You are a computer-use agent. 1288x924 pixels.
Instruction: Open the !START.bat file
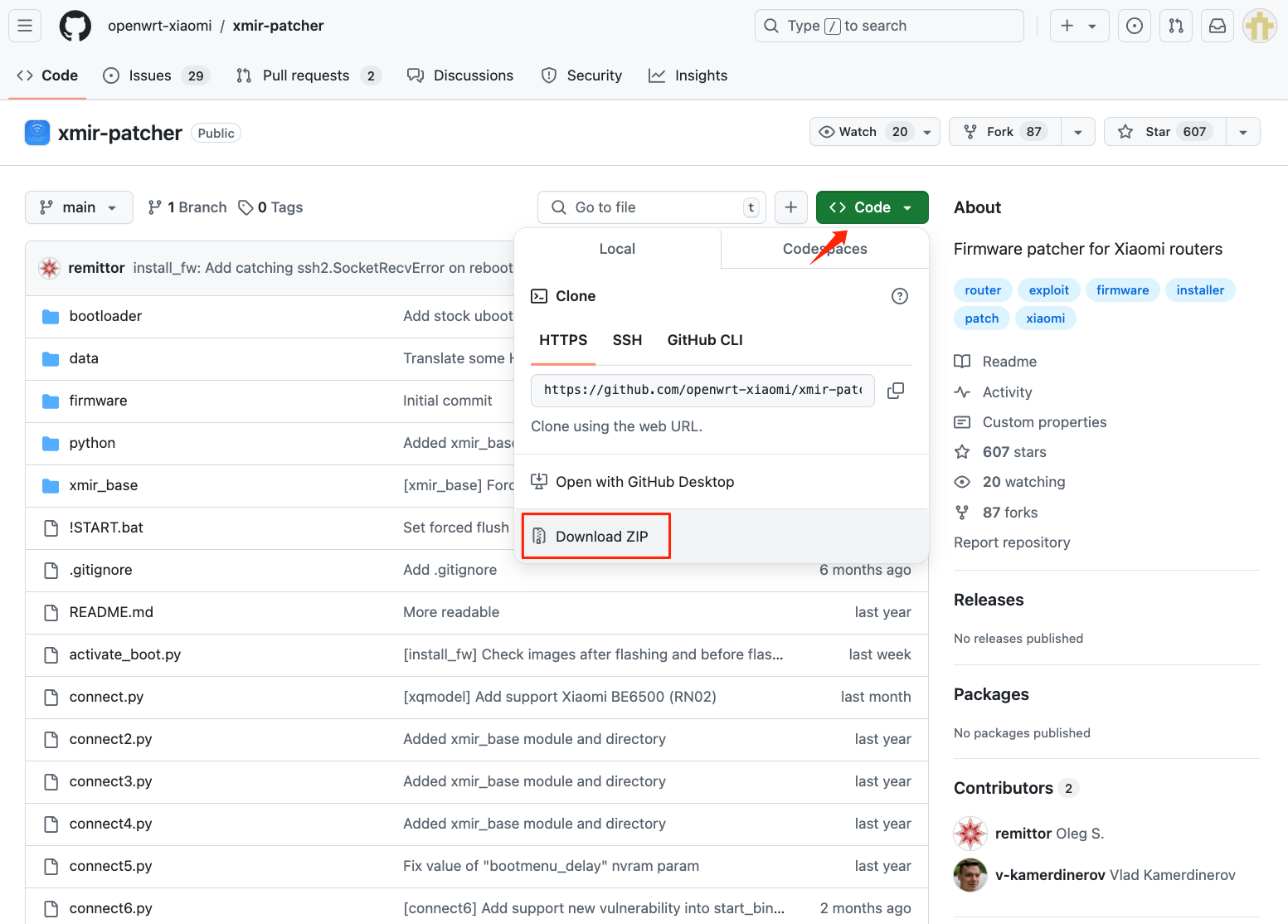(106, 528)
